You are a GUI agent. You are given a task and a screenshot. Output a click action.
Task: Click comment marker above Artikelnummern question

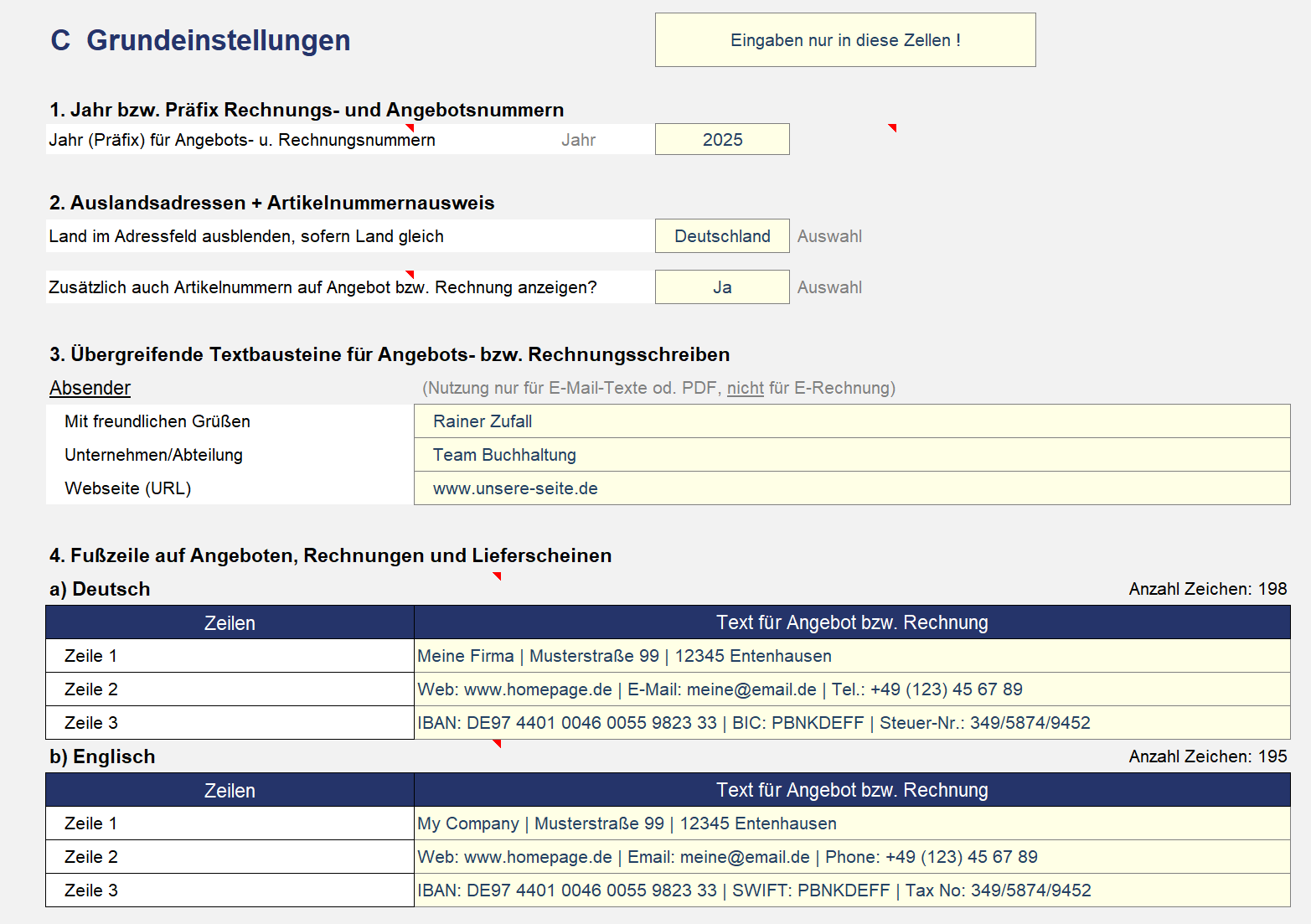(410, 274)
